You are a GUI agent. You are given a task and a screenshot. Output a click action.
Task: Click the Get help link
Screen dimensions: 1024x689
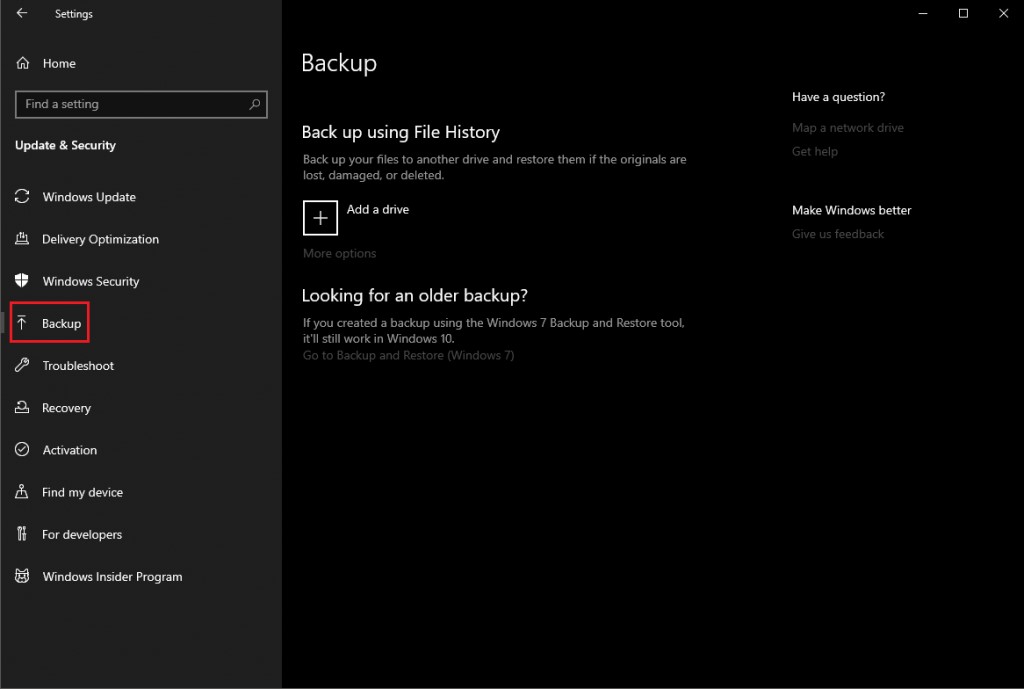[x=815, y=152]
